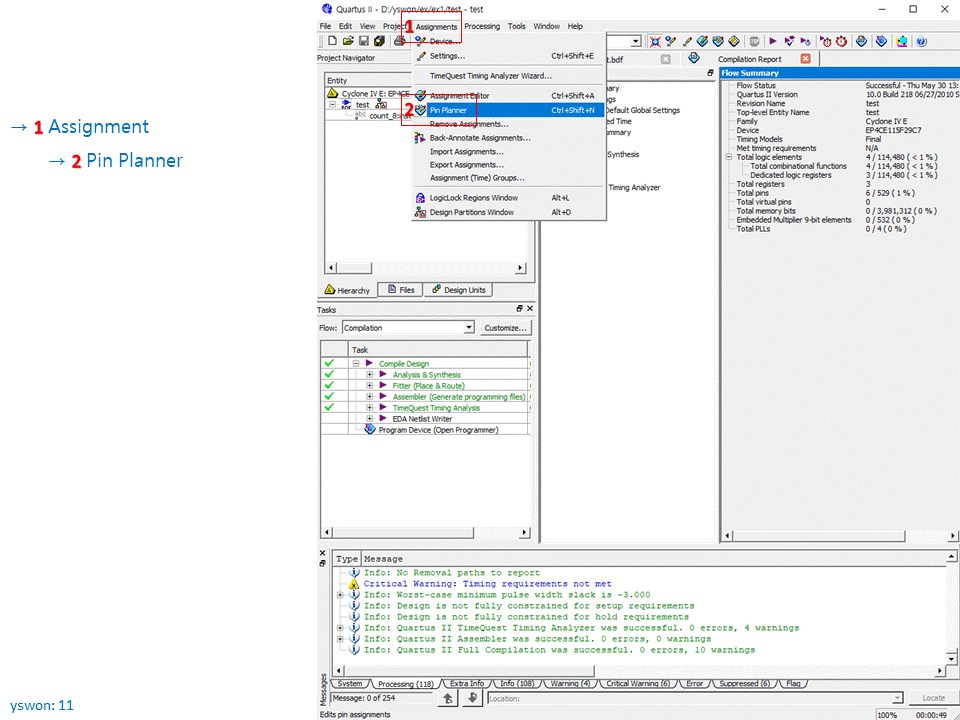This screenshot has height=720, width=960.
Task: Click the Program Device programmer icon in Tasks
Action: (x=370, y=430)
